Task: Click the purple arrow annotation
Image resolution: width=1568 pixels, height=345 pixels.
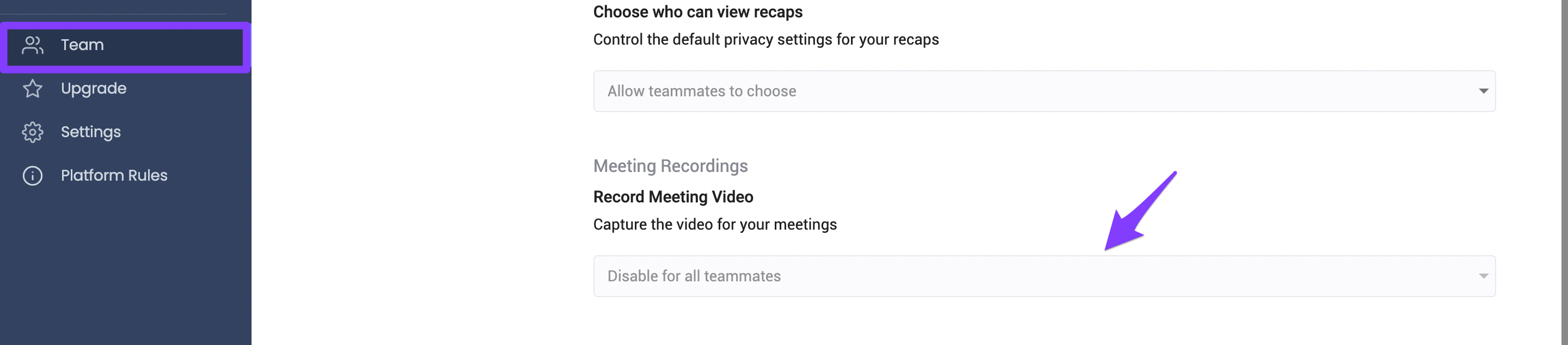Action: tap(1140, 212)
